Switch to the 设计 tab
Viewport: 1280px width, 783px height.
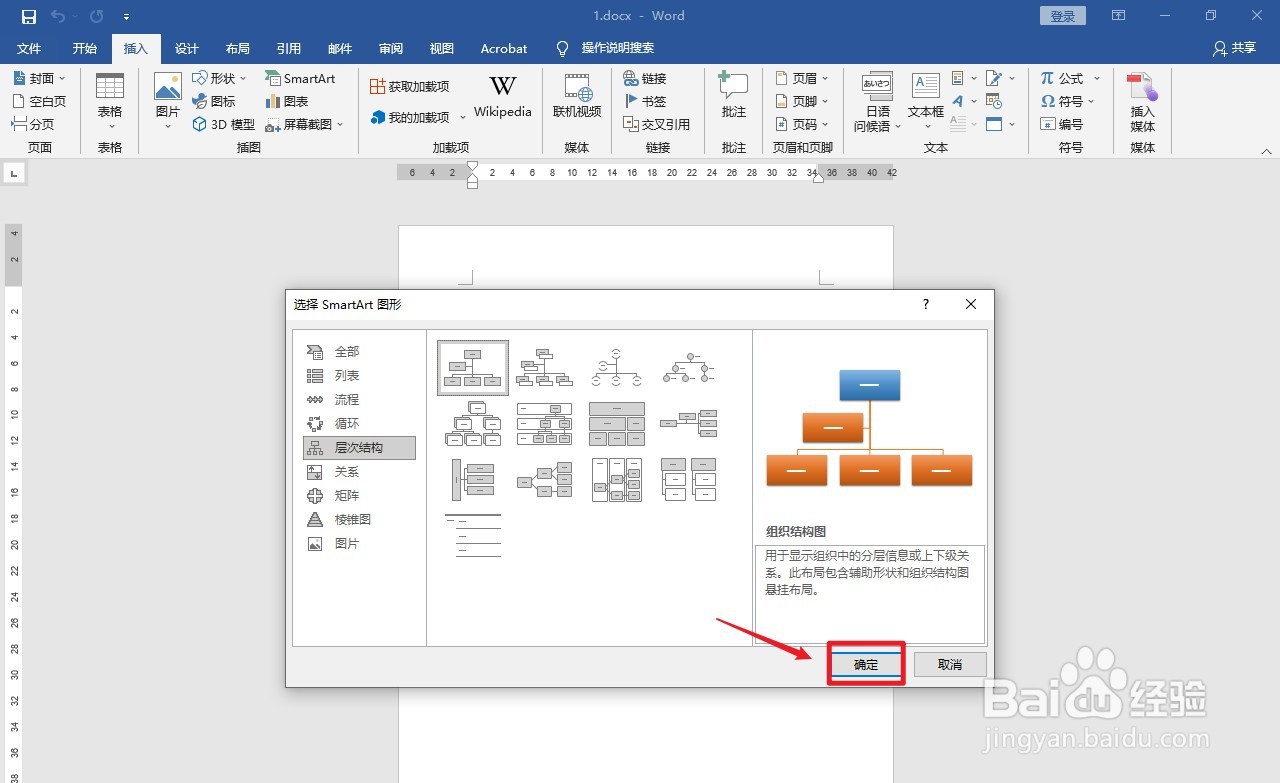click(x=187, y=48)
